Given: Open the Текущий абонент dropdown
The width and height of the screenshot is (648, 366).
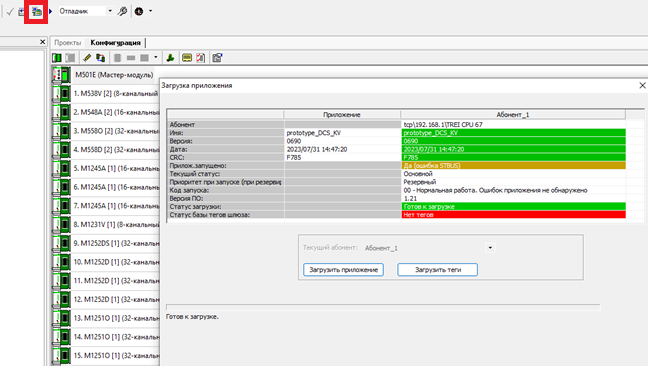Looking at the screenshot, I should 490,248.
